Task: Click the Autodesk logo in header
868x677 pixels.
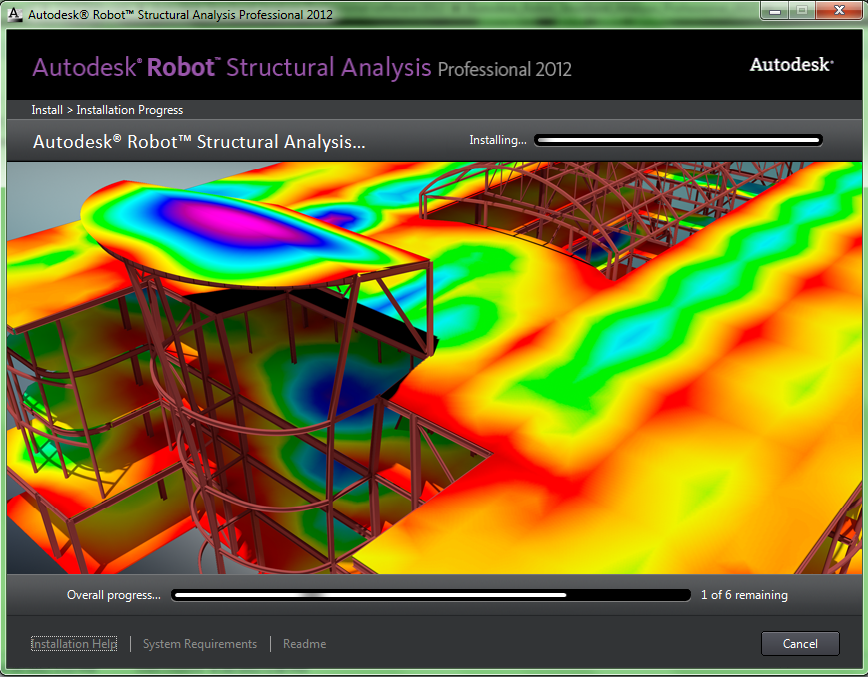Action: point(792,65)
